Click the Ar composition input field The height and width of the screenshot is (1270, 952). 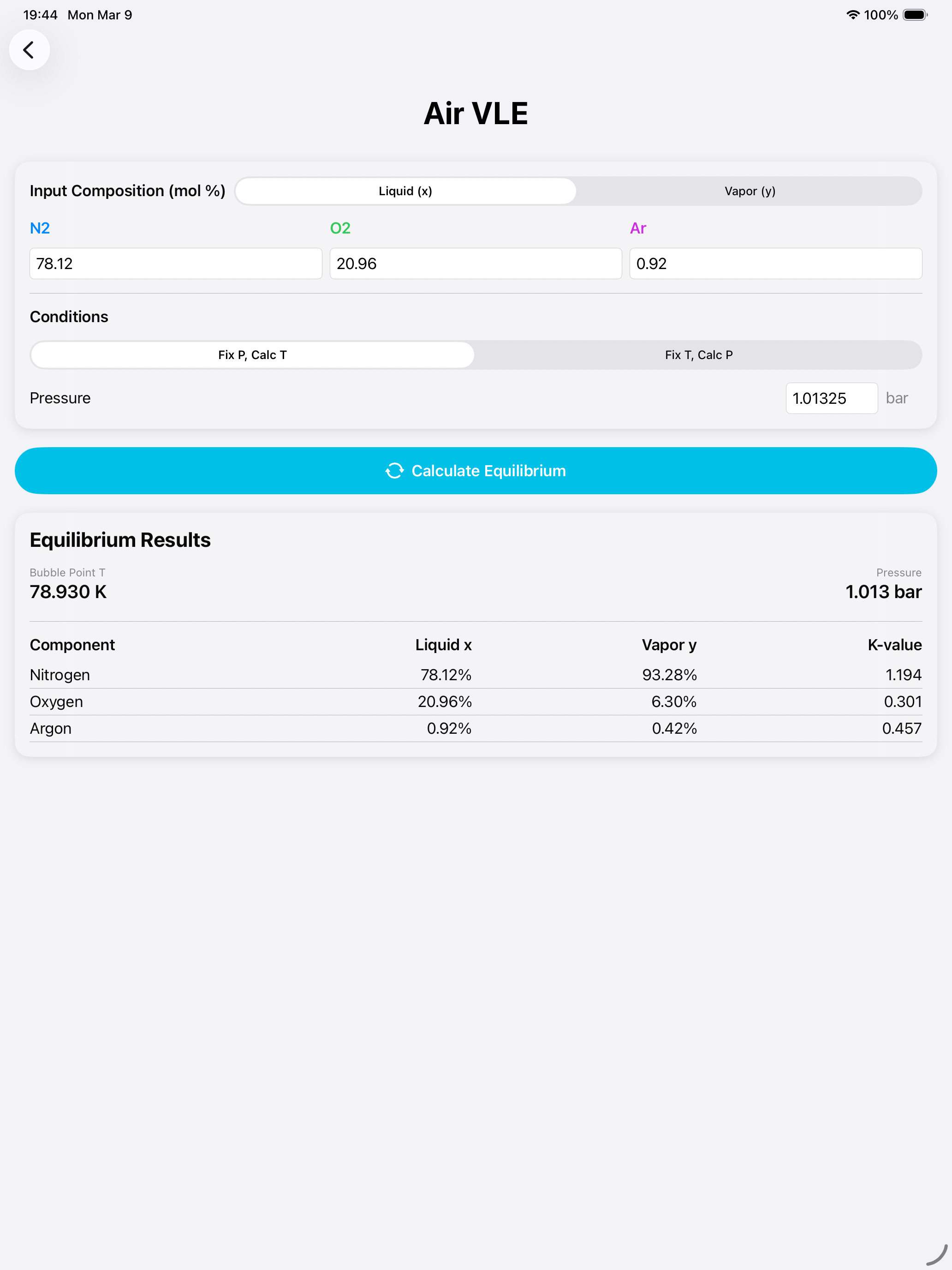(775, 264)
